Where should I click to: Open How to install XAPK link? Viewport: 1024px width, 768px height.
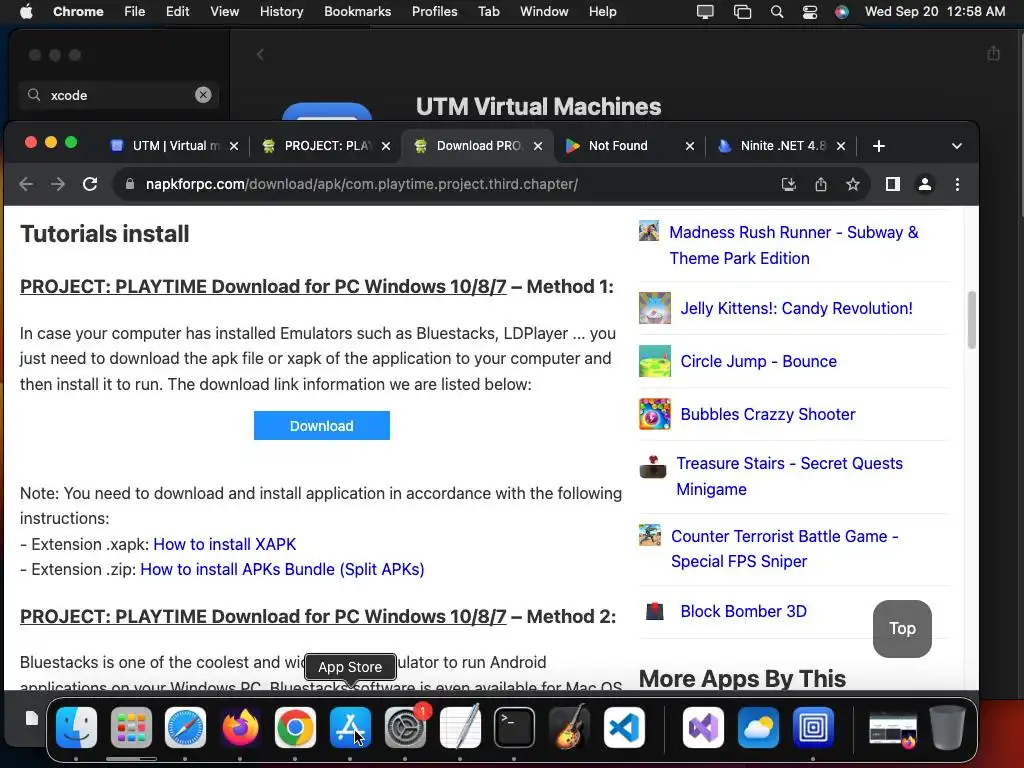tap(225, 544)
